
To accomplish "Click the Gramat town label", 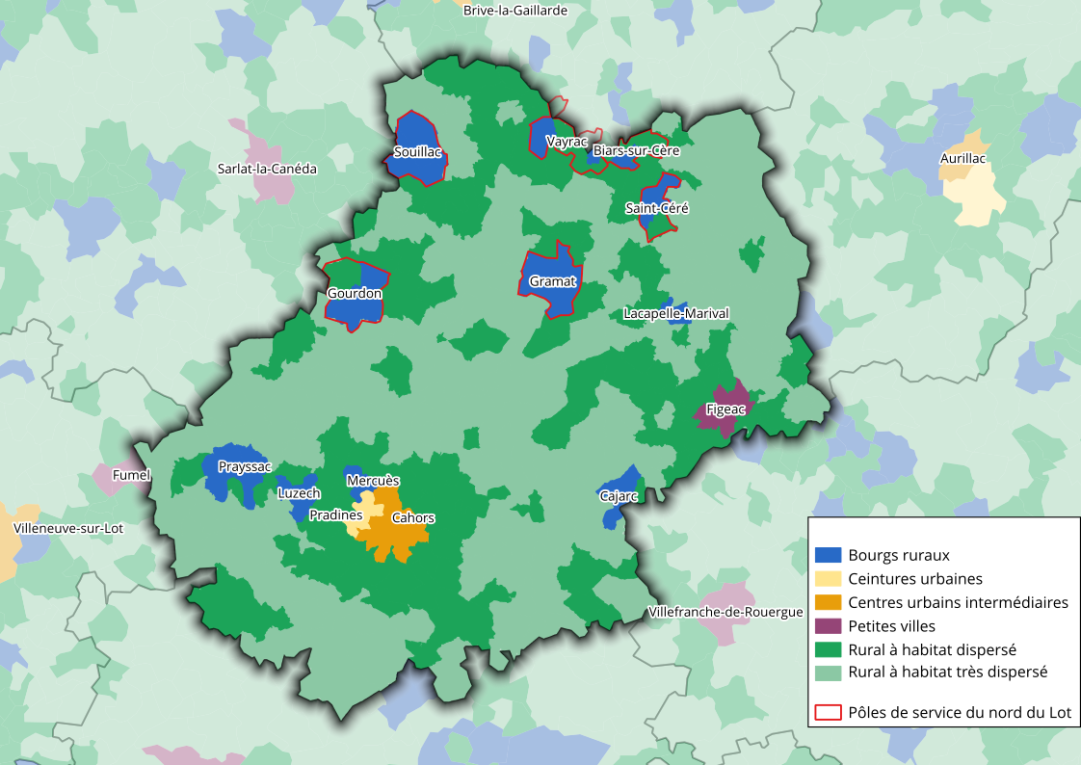I will (x=552, y=282).
